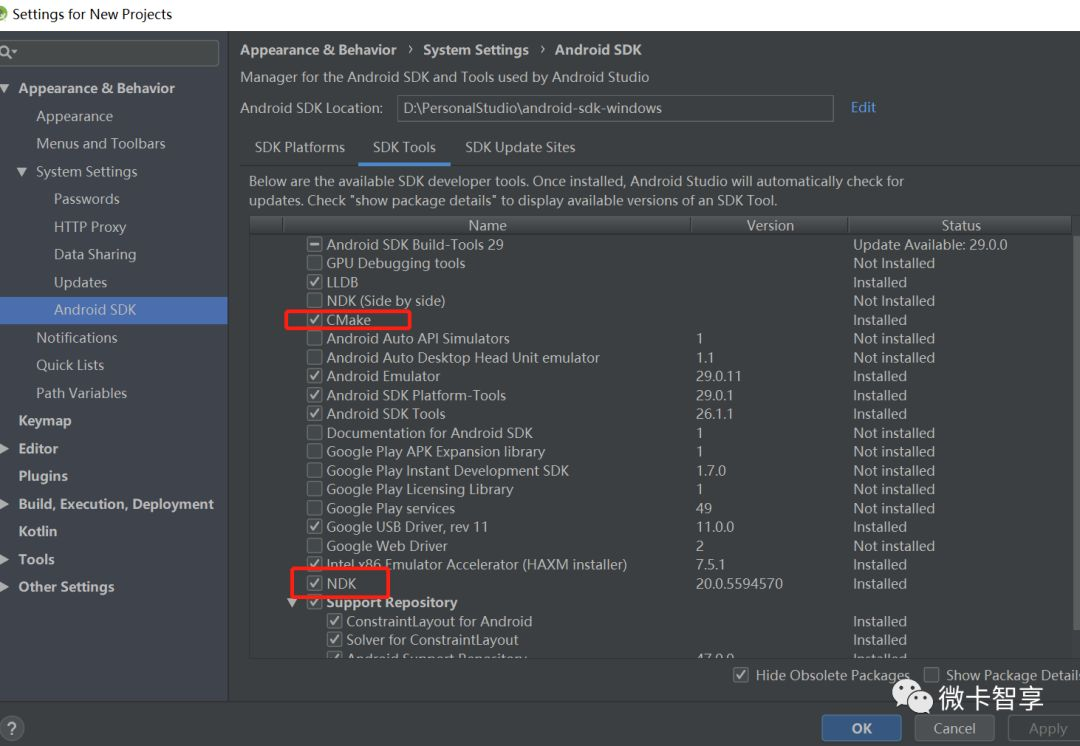Open Menus and Toolbars settings
The height and width of the screenshot is (746, 1080).
point(101,143)
